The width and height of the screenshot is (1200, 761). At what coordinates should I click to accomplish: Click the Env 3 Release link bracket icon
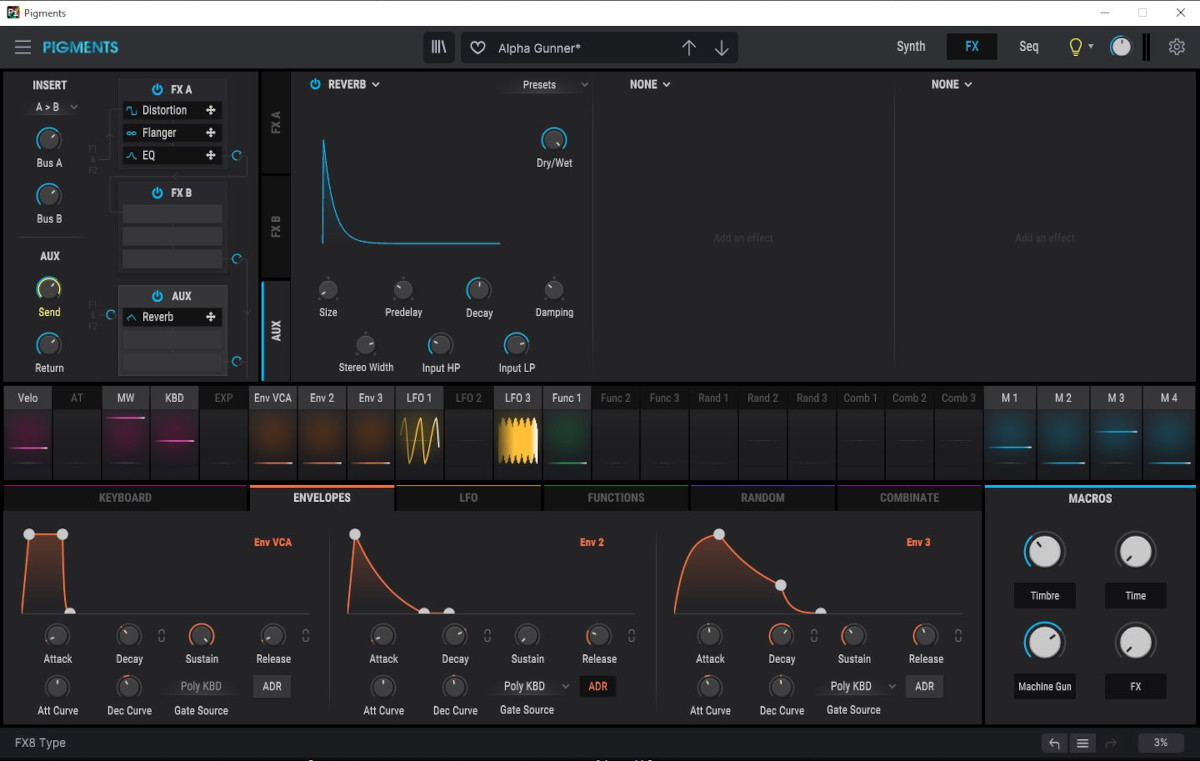click(x=958, y=635)
